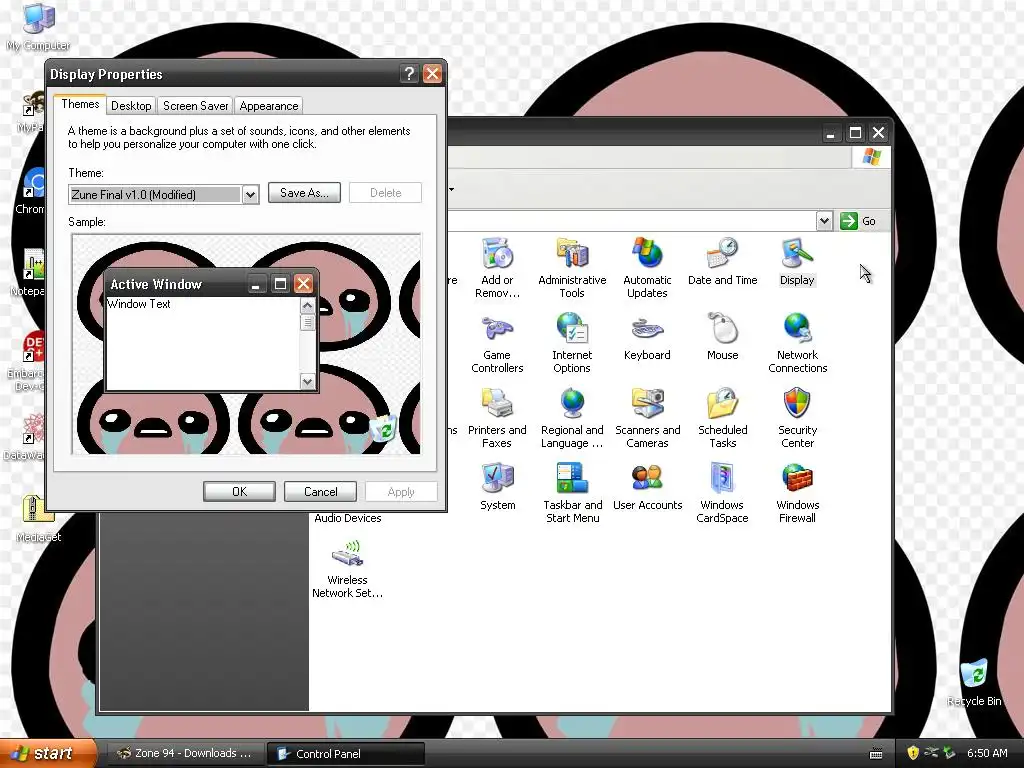The width and height of the screenshot is (1024, 768).
Task: Click OK in Display Properties
Action: [239, 492]
